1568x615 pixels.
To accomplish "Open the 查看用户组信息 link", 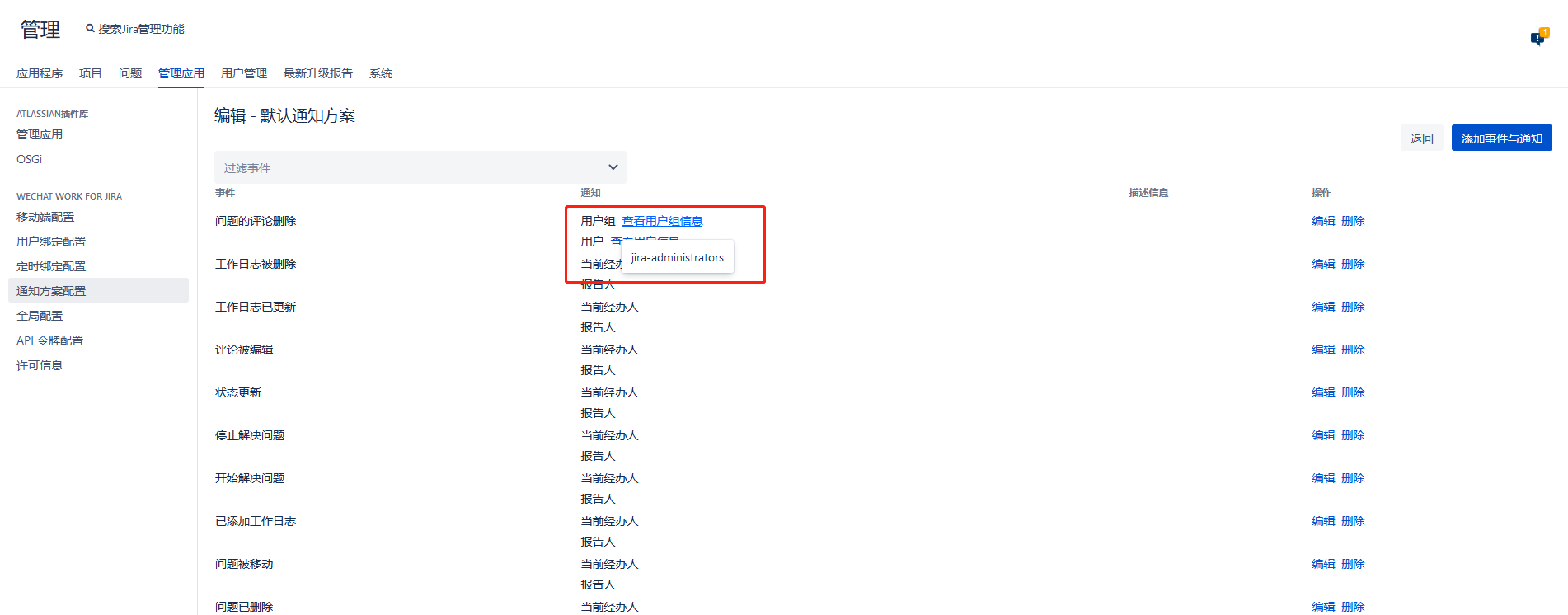I will click(661, 221).
